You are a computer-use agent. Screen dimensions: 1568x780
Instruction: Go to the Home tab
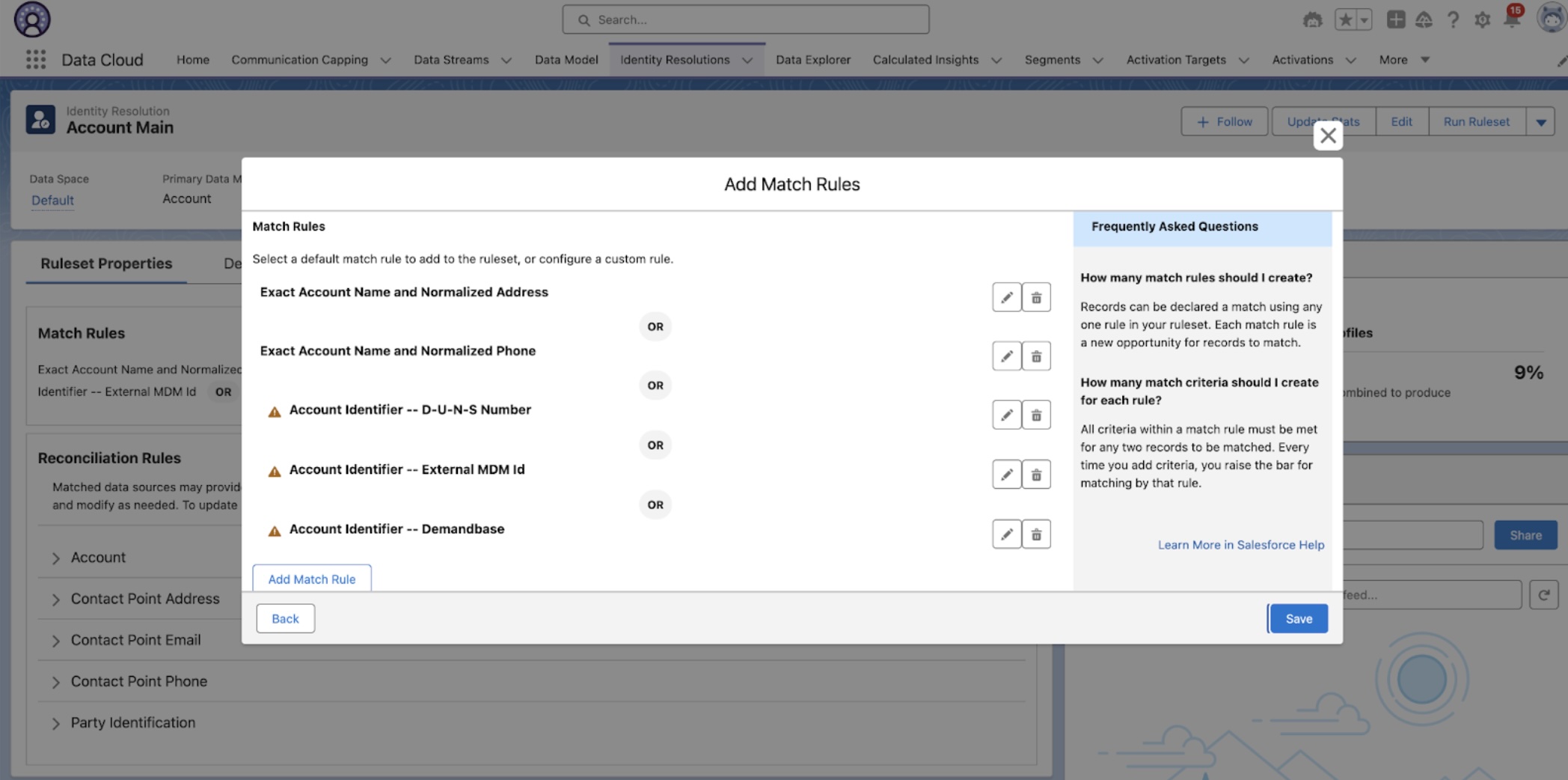click(193, 60)
